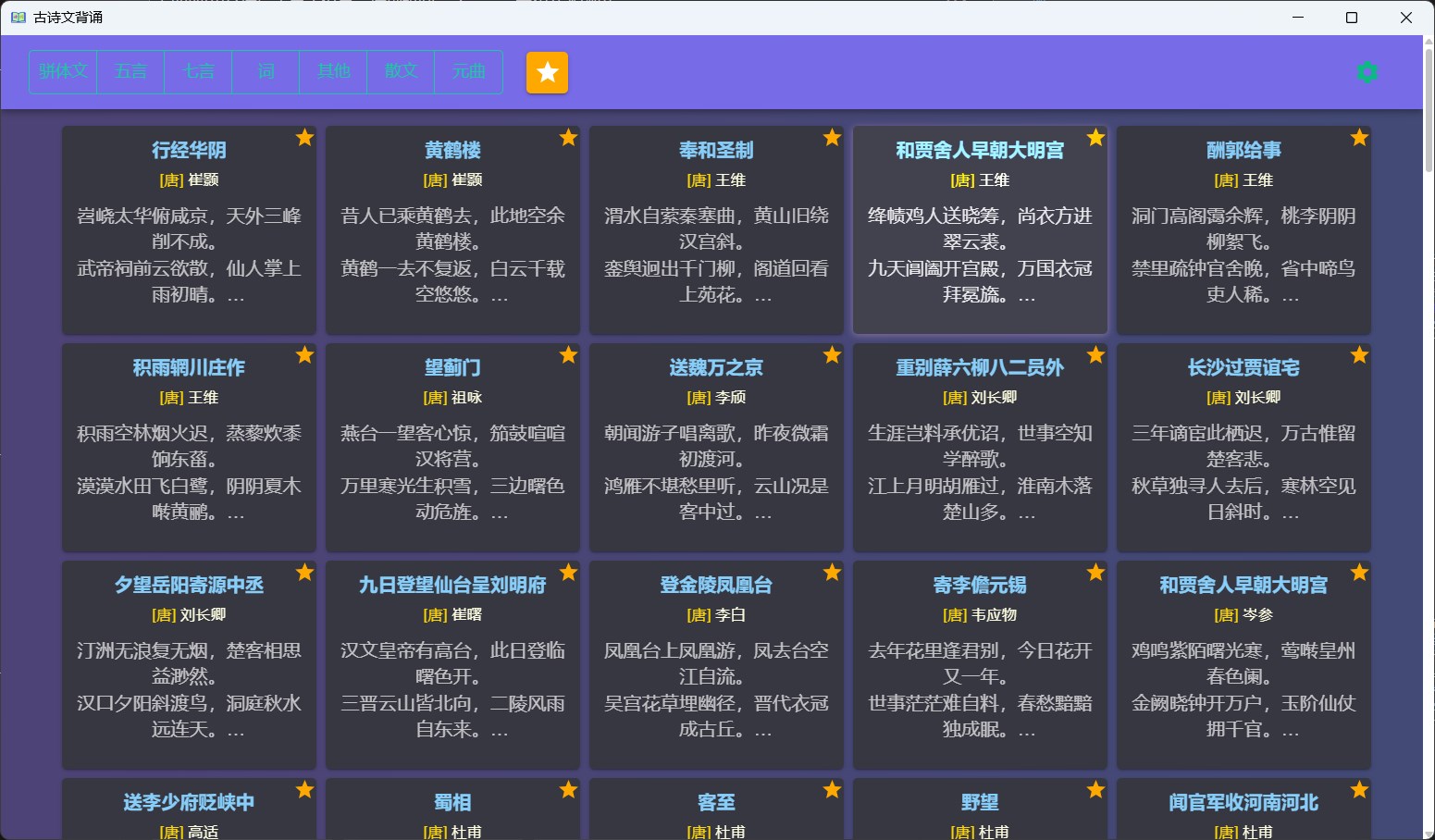Open the poem titled 积雨辋川庄作
The image size is (1435, 840).
tap(189, 368)
